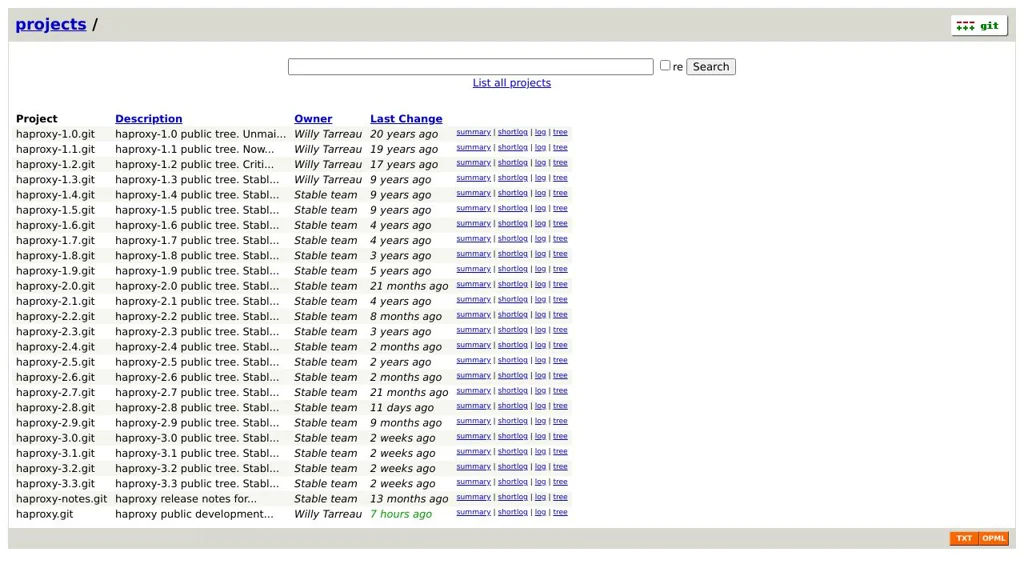The width and height of the screenshot is (1024, 576).
Task: Sort the table by Owner column
Action: point(313,119)
